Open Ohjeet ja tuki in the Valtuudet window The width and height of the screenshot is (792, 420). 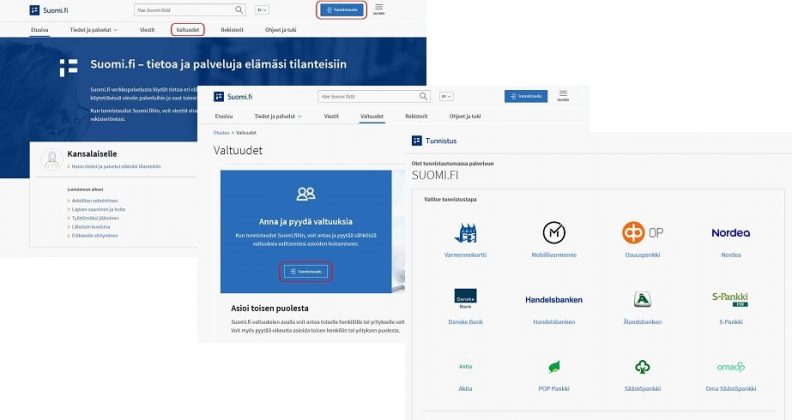[x=465, y=116]
